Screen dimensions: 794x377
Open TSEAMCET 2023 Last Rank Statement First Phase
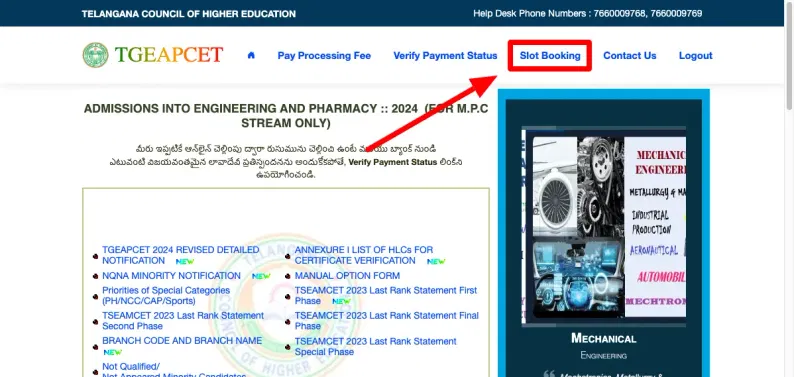coord(386,296)
